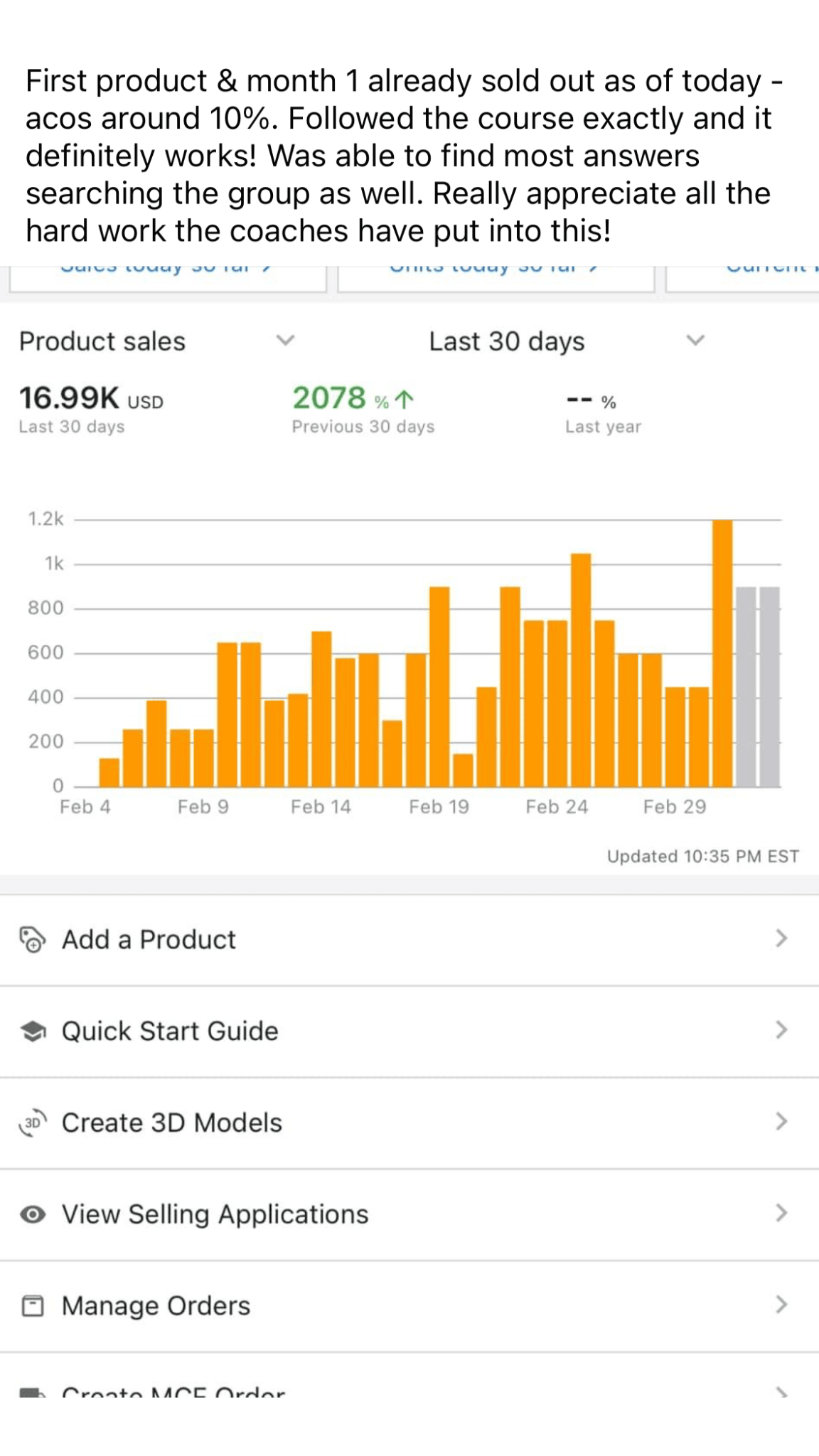Tap the Create 3D Models icon
The image size is (819, 1456).
[x=33, y=1123]
